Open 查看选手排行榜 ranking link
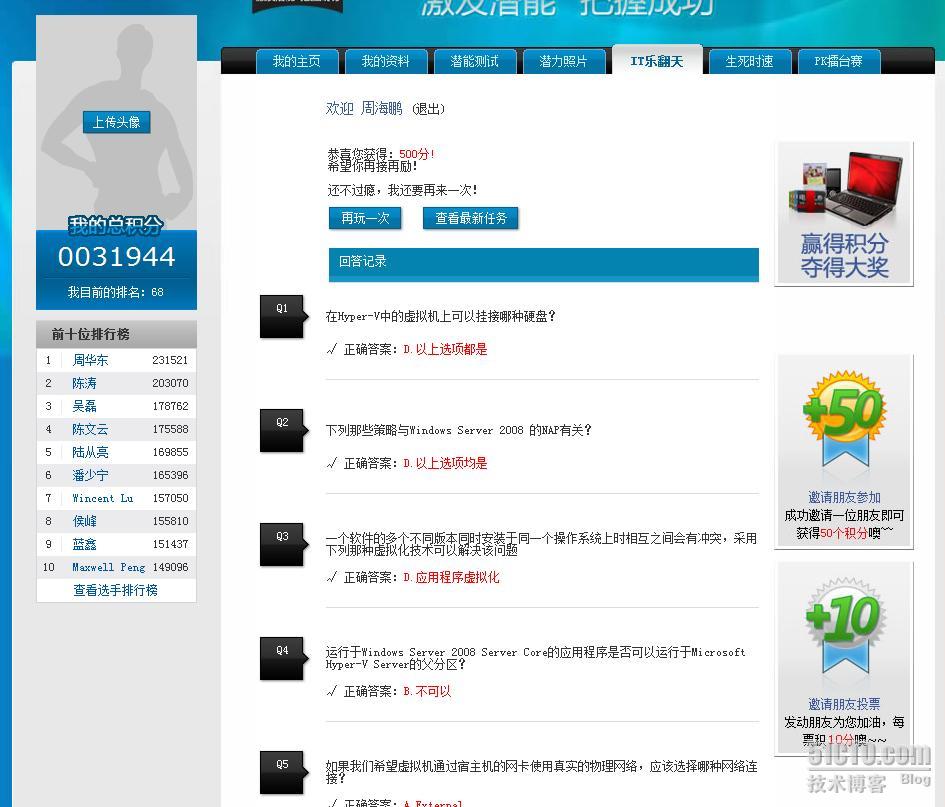 click(115, 590)
